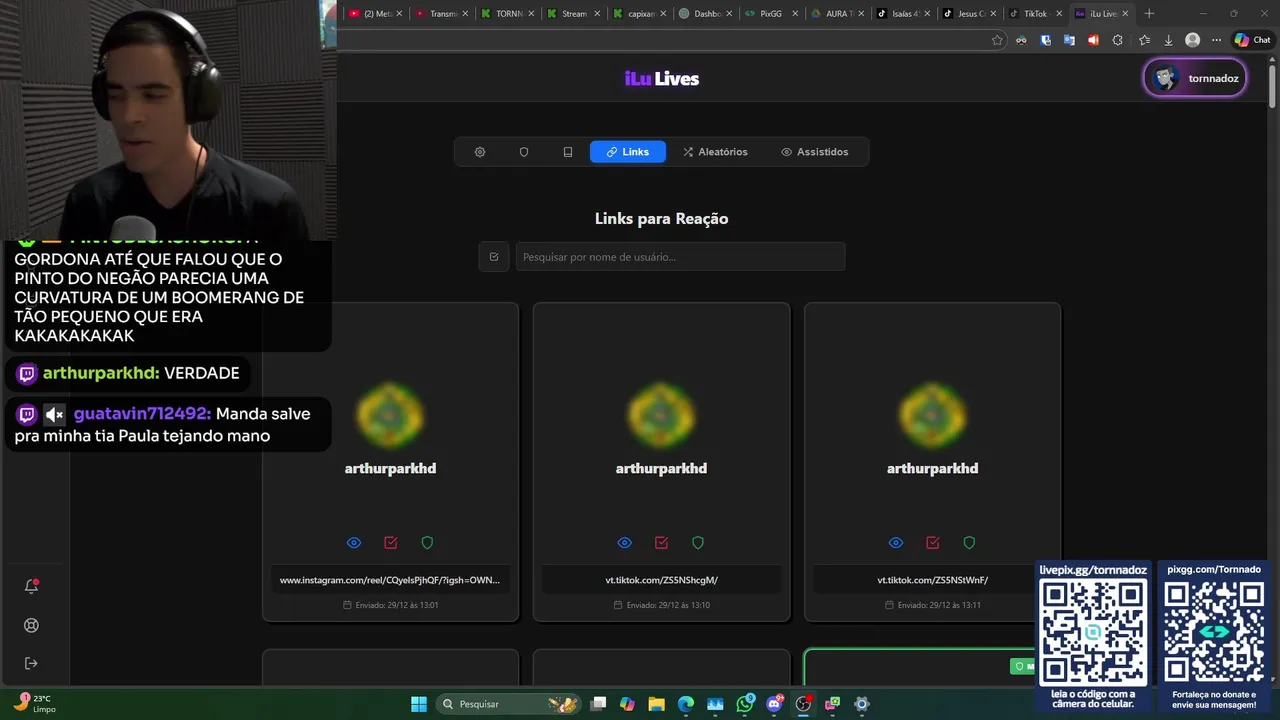Open Discord from the taskbar
The image size is (1280, 720).
click(774, 704)
